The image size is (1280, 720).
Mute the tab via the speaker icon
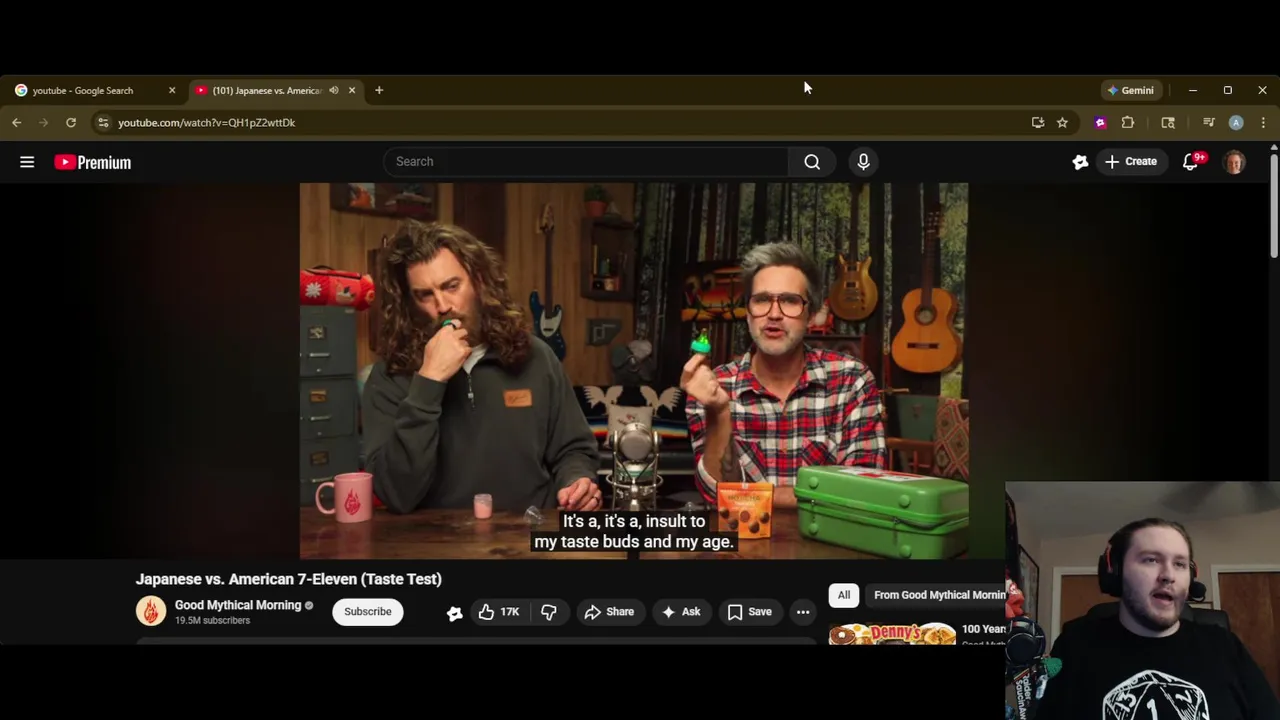334,90
